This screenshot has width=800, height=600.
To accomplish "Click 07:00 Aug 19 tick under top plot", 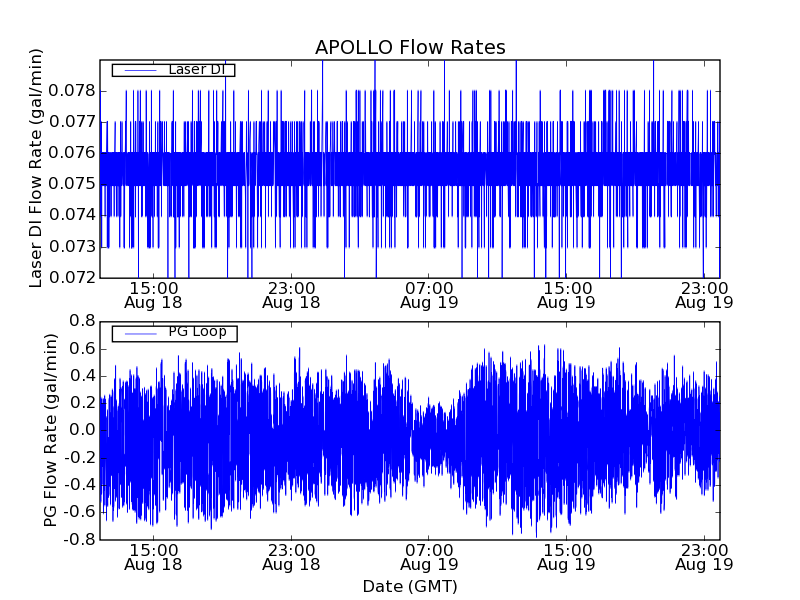I will [429, 294].
